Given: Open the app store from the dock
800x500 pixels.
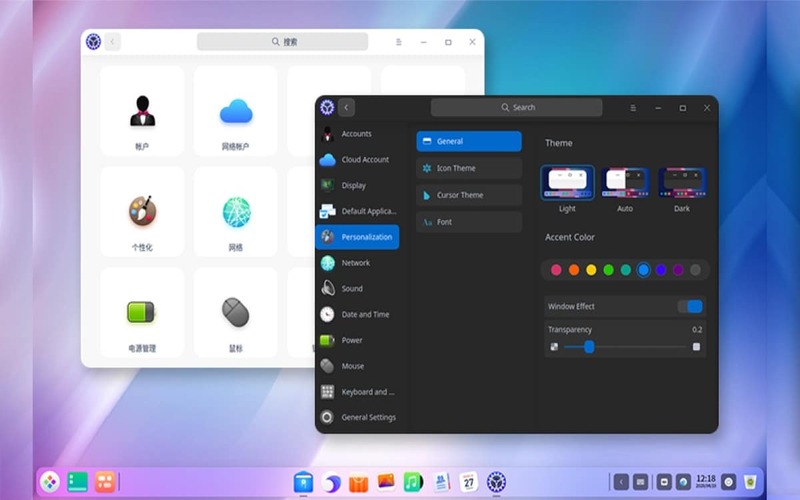Looking at the screenshot, I should [358, 483].
